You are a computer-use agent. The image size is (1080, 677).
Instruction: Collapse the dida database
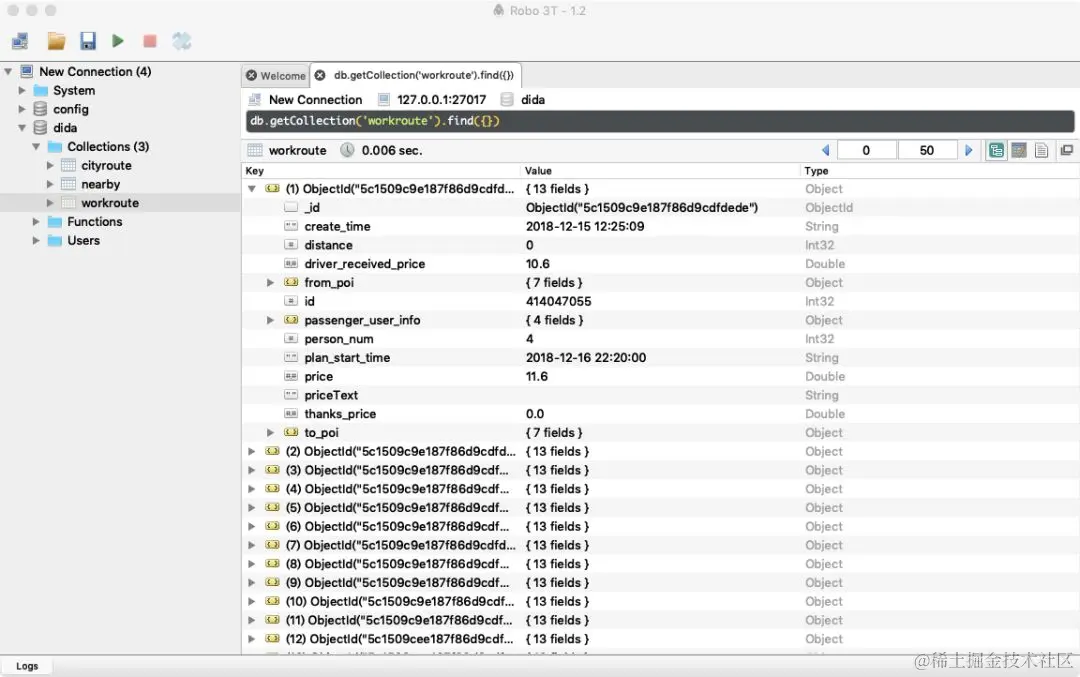pos(22,127)
